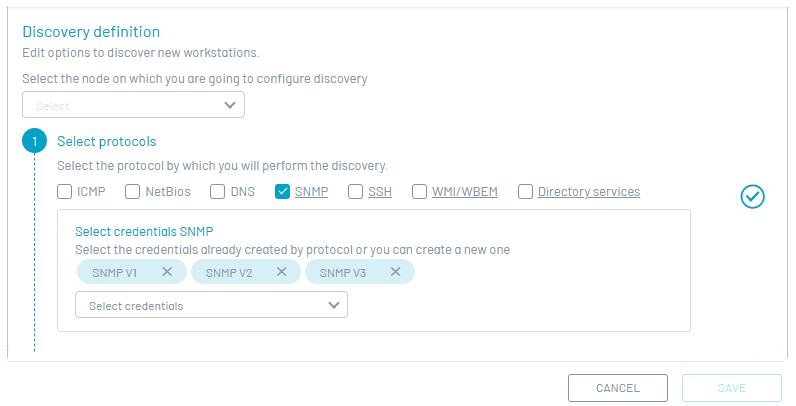
Task: Click the CANCEL button
Action: click(618, 388)
